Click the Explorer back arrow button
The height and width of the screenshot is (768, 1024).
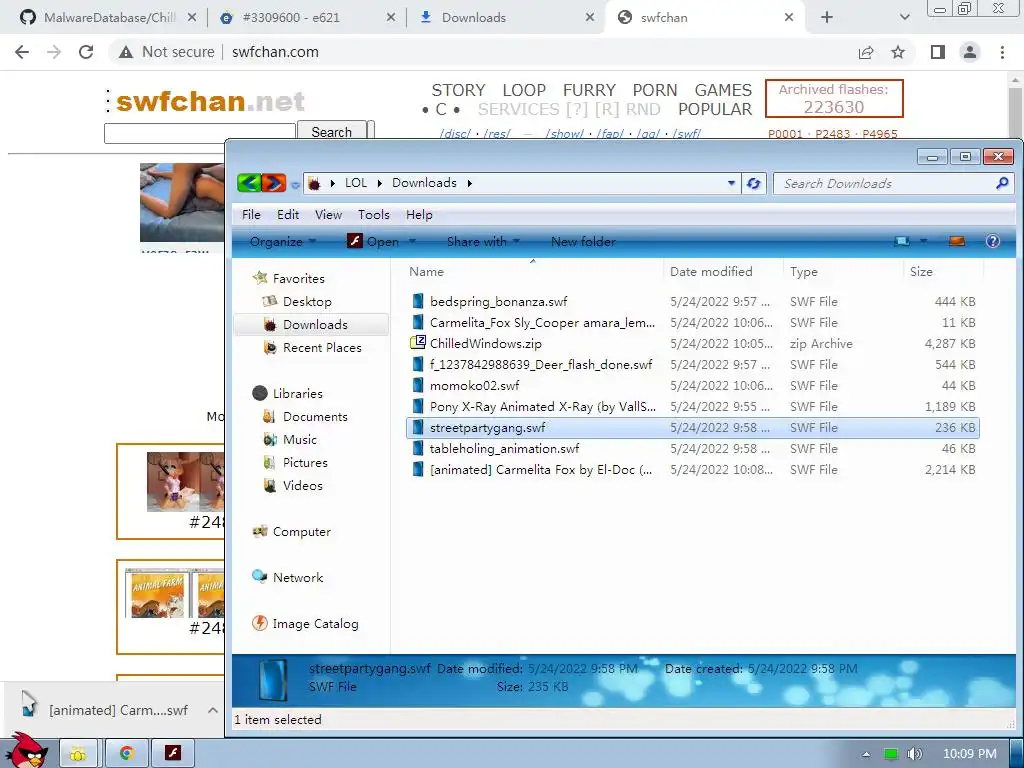249,183
